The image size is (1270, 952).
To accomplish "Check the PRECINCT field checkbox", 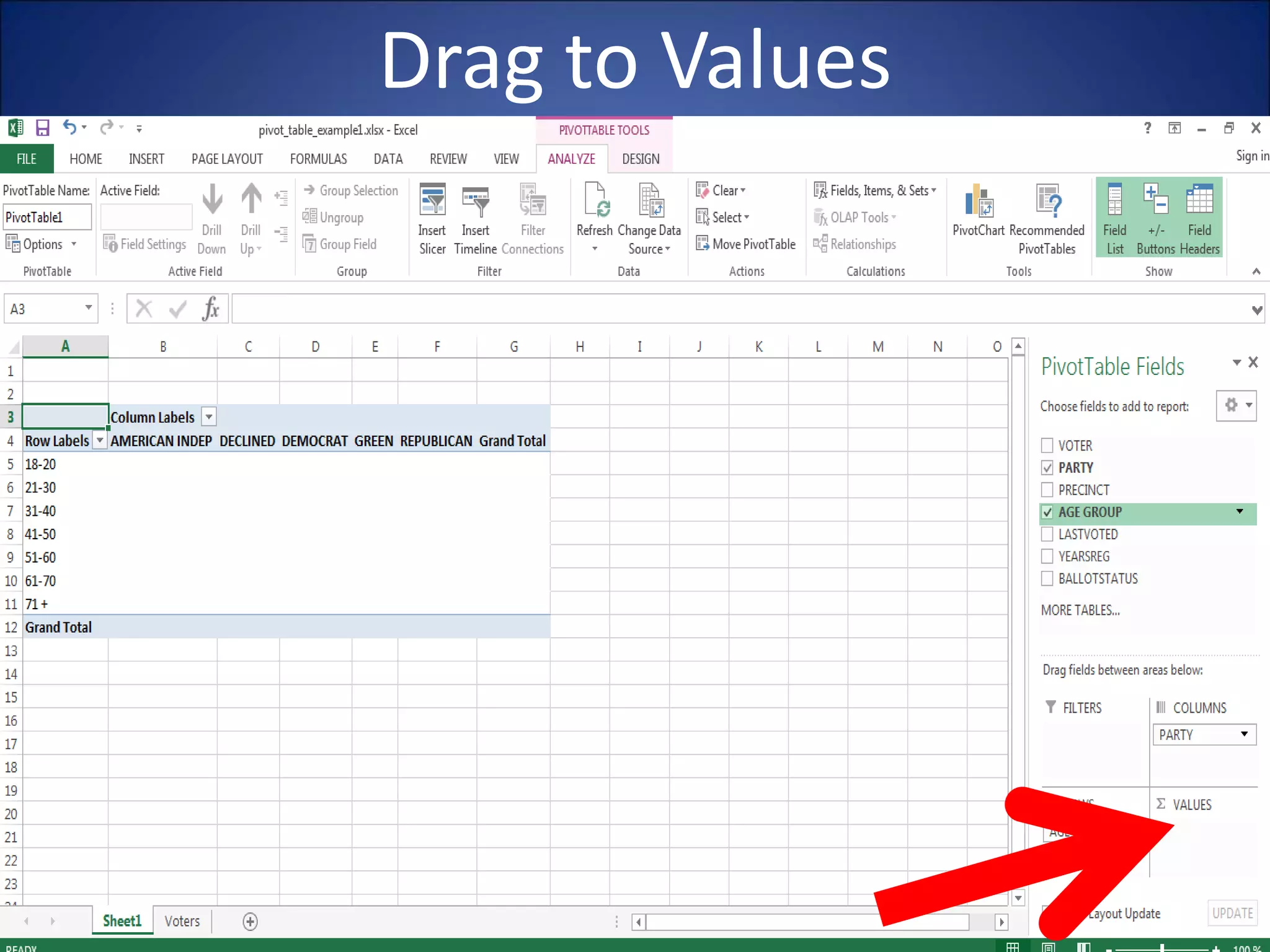I will (1047, 490).
